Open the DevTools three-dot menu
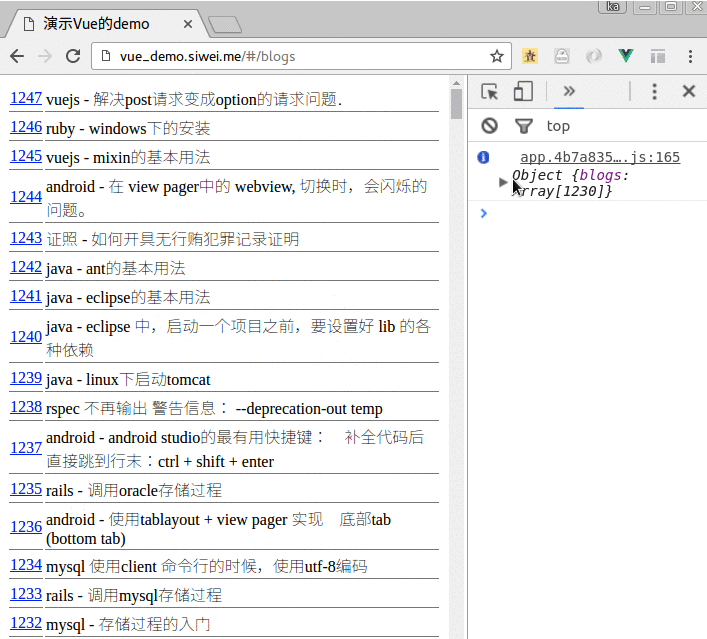This screenshot has width=707, height=639. (654, 92)
